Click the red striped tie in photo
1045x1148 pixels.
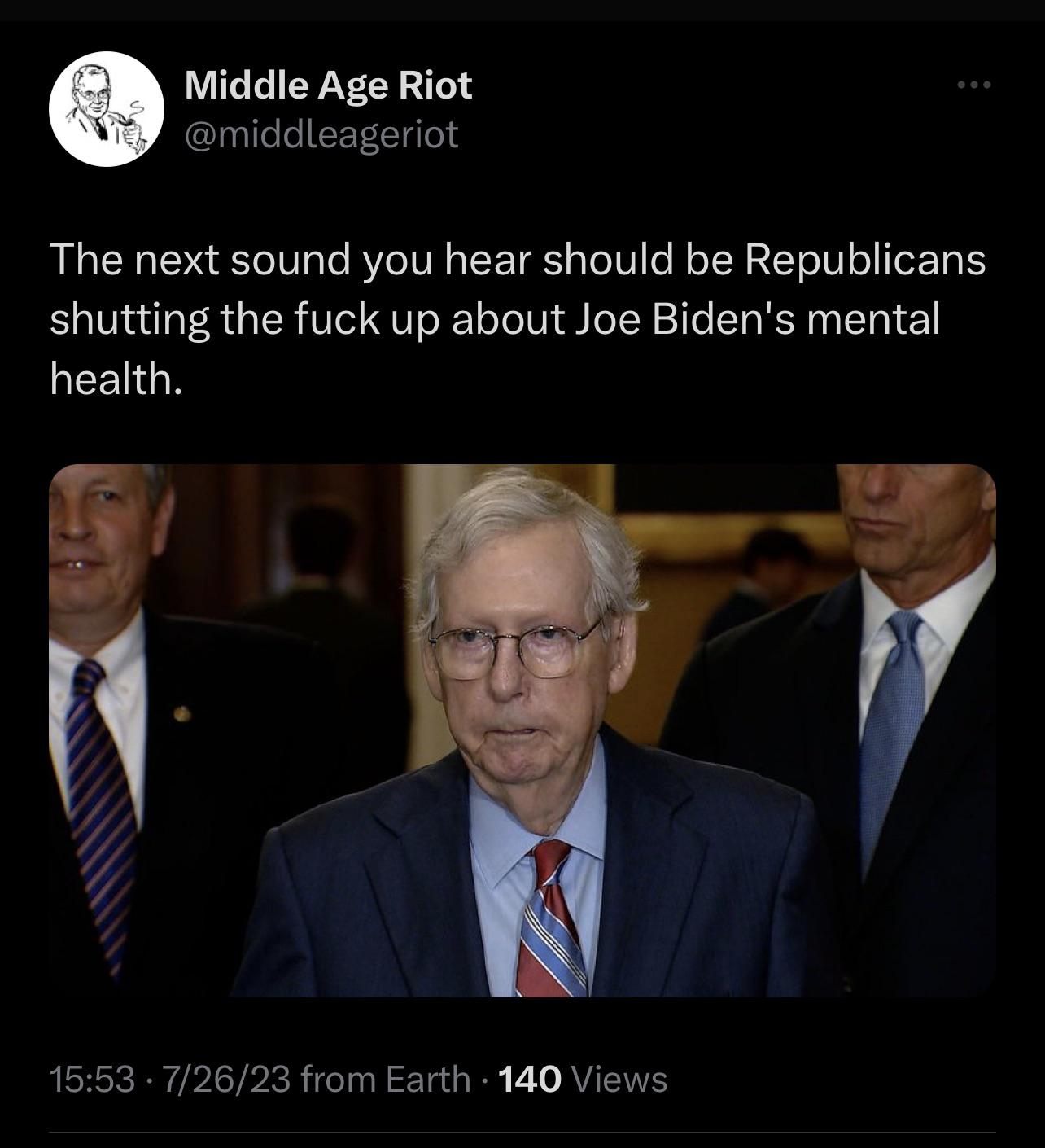click(x=552, y=920)
